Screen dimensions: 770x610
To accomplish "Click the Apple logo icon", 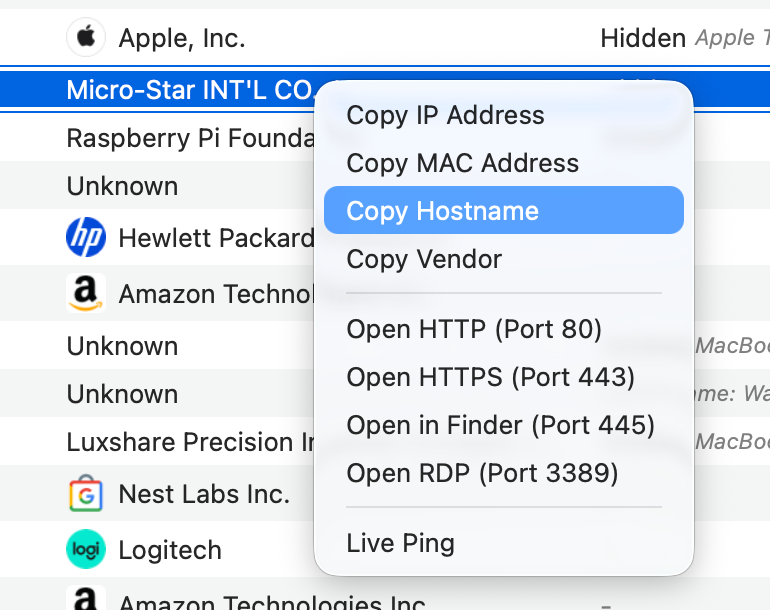I will (86, 38).
